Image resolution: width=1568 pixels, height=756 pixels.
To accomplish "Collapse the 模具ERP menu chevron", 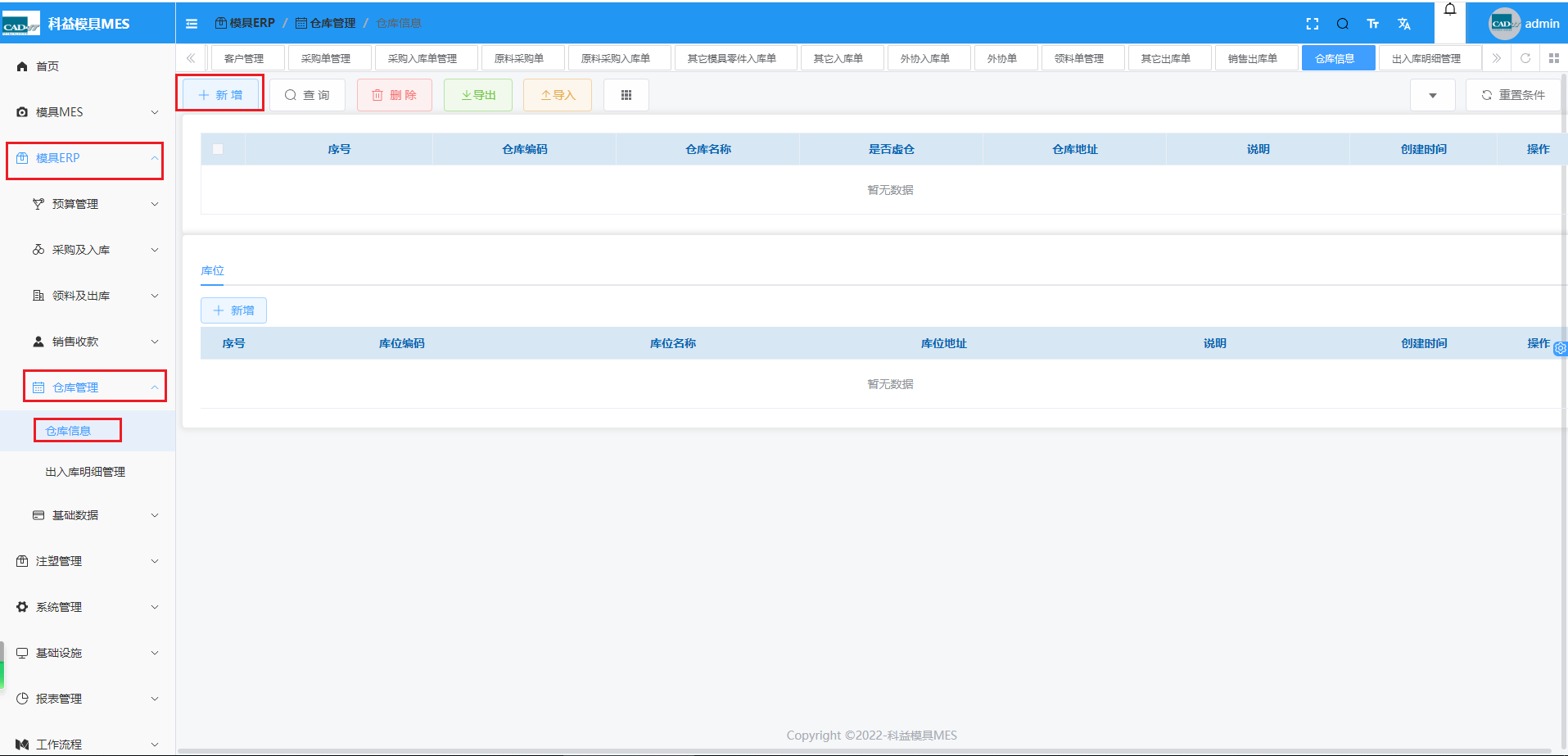I will (155, 158).
